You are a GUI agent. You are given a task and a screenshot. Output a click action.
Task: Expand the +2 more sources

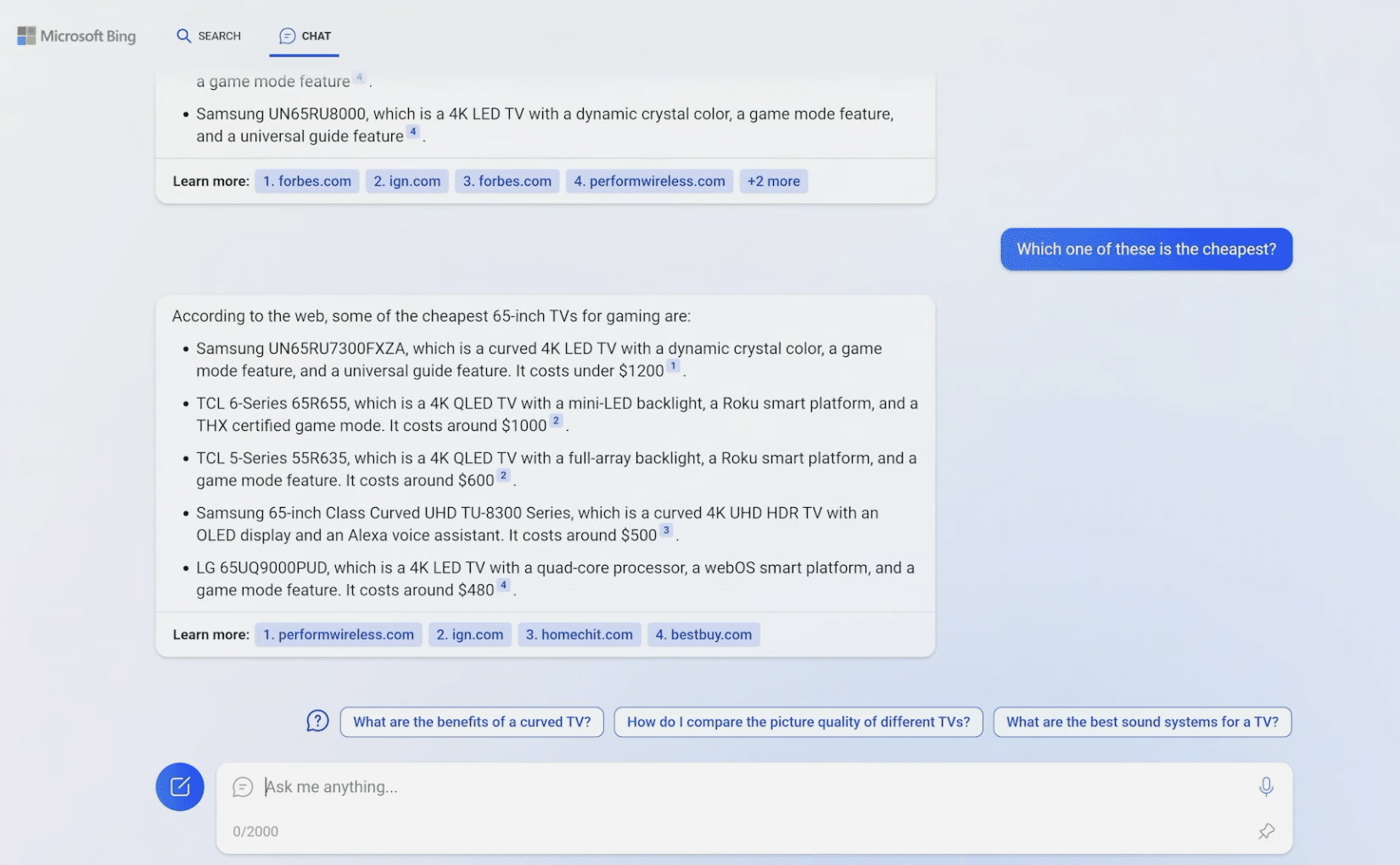point(774,181)
